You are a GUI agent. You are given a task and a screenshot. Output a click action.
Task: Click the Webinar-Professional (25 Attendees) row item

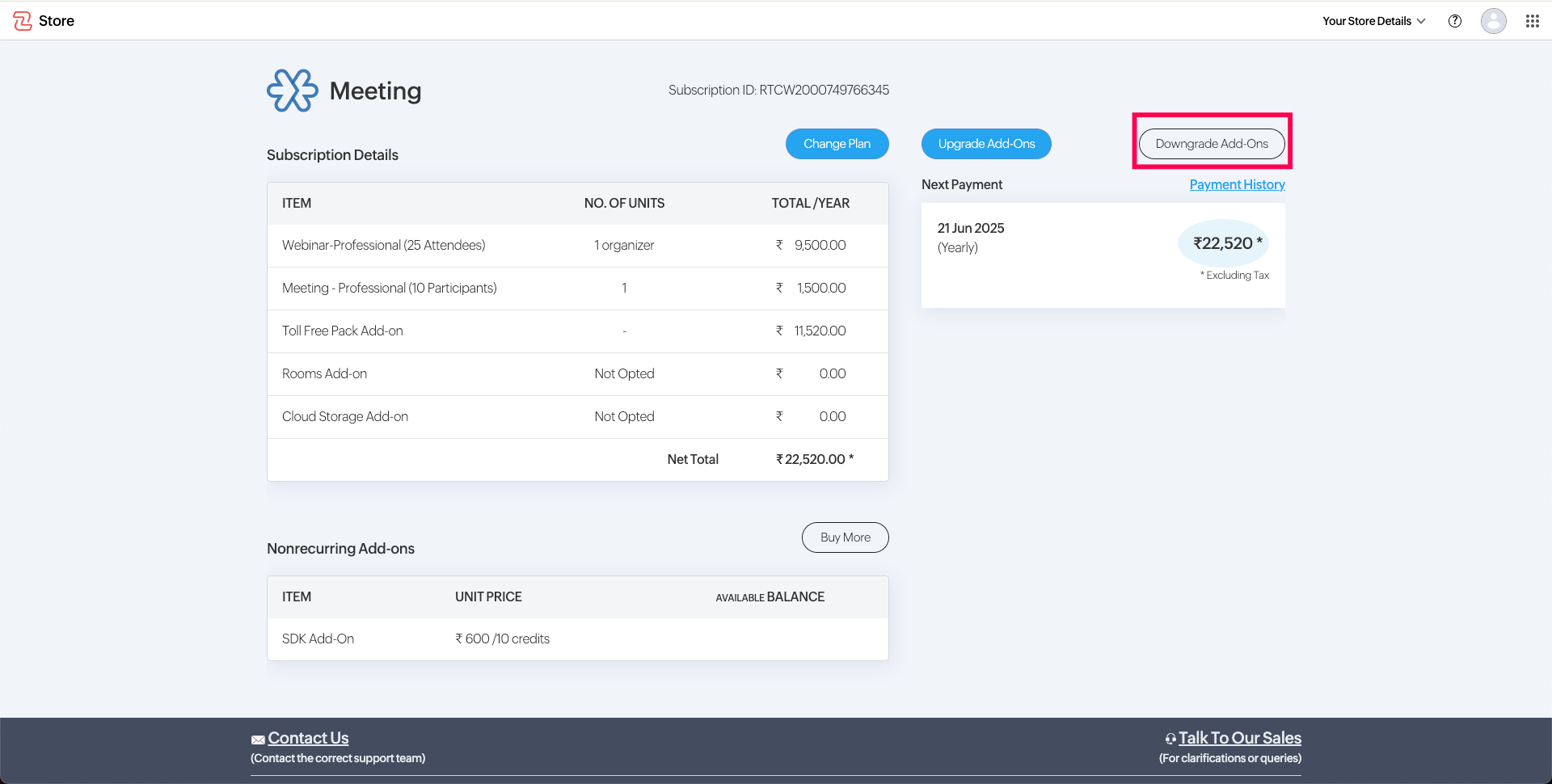[x=383, y=245]
